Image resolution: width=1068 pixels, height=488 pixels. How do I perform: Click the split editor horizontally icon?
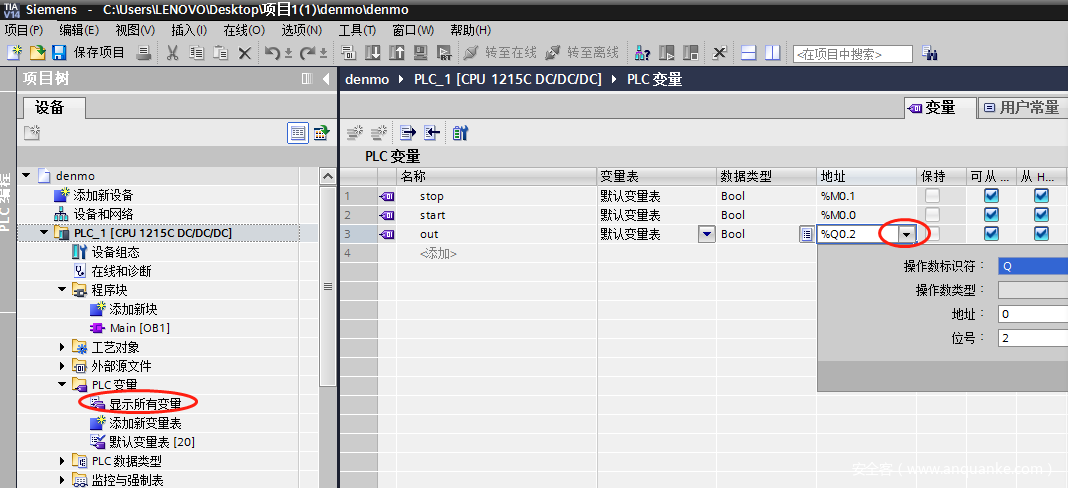pyautogui.click(x=749, y=53)
